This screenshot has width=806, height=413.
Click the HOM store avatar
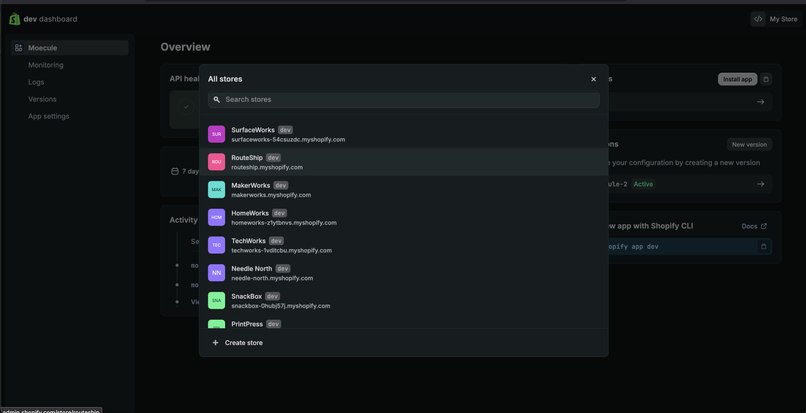pyautogui.click(x=216, y=218)
